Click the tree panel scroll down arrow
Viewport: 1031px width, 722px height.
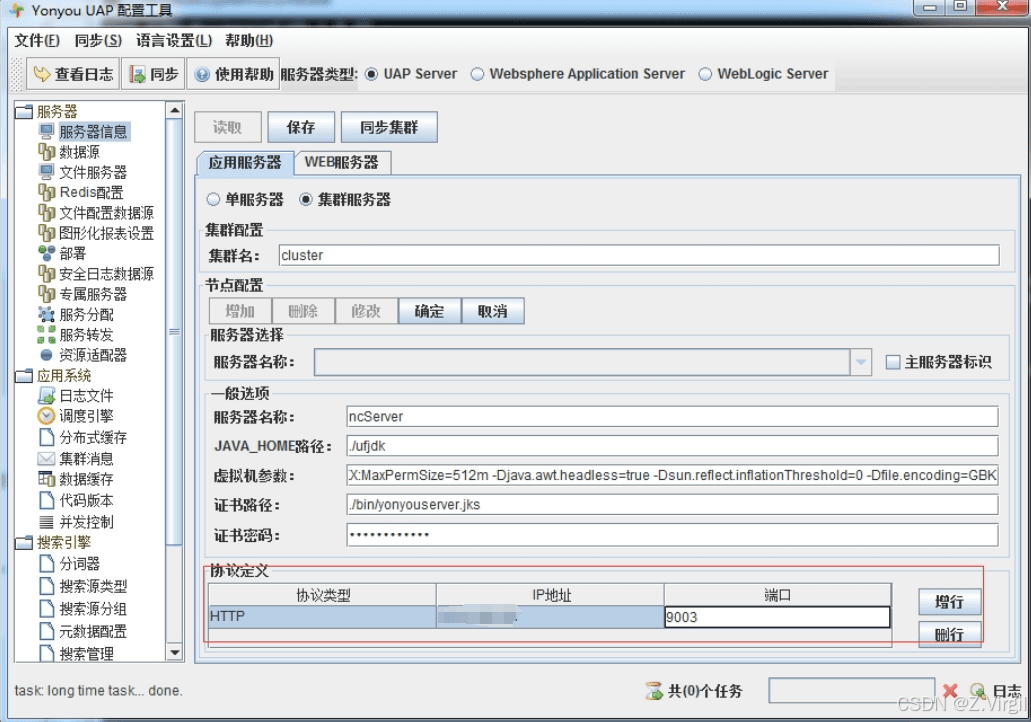(175, 653)
